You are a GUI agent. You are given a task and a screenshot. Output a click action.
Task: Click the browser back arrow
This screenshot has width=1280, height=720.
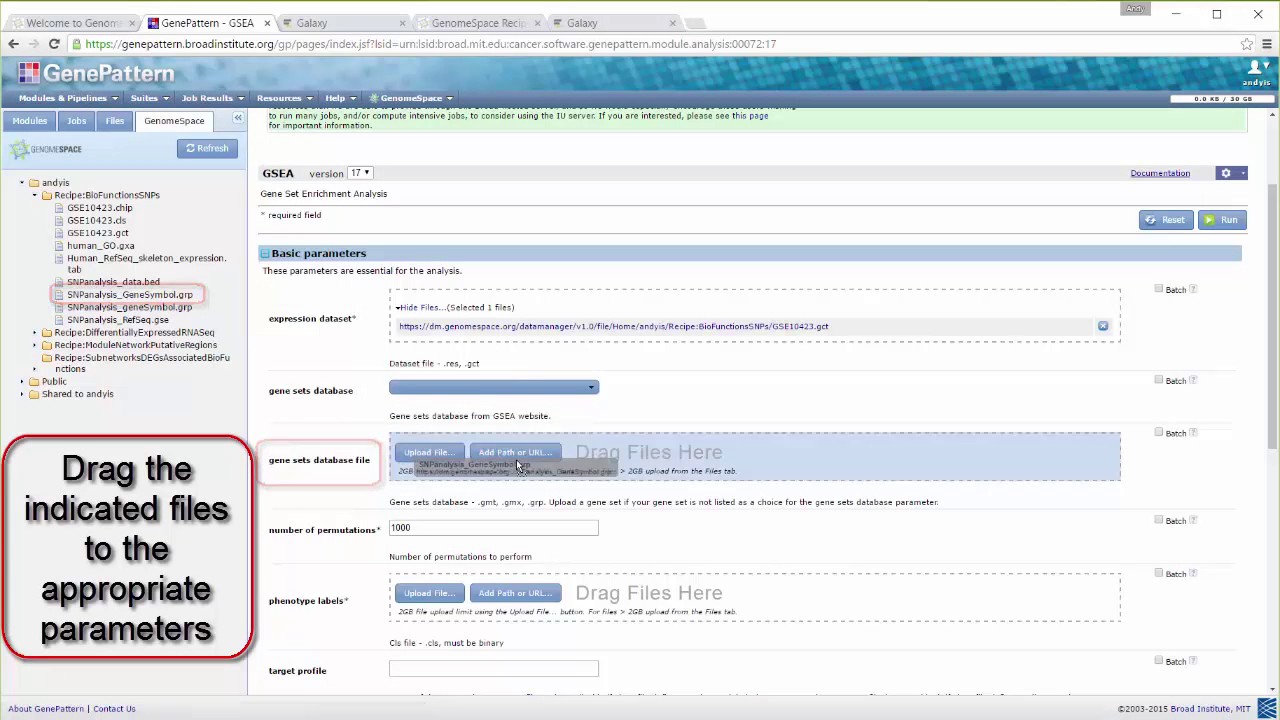[x=13, y=44]
